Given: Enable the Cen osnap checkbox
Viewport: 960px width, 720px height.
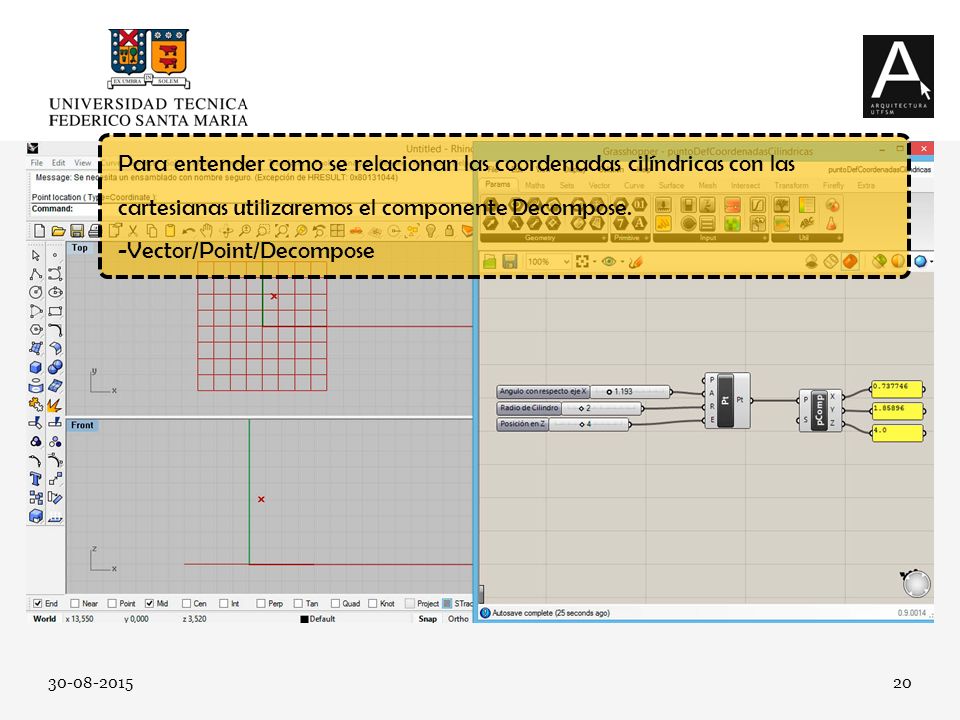Looking at the screenshot, I should [x=187, y=604].
